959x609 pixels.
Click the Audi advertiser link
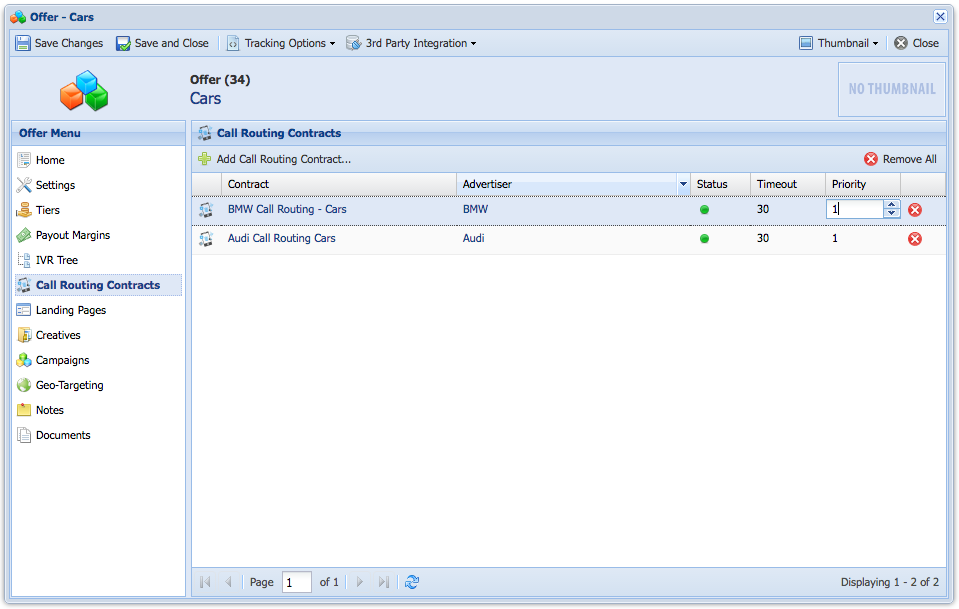click(x=473, y=238)
